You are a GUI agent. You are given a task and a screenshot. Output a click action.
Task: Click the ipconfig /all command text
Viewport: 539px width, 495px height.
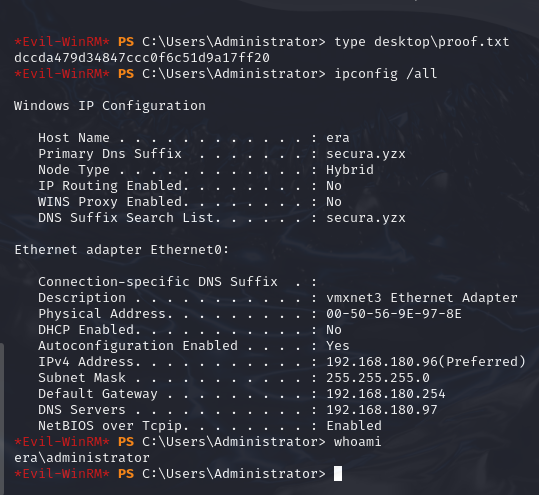(386, 74)
